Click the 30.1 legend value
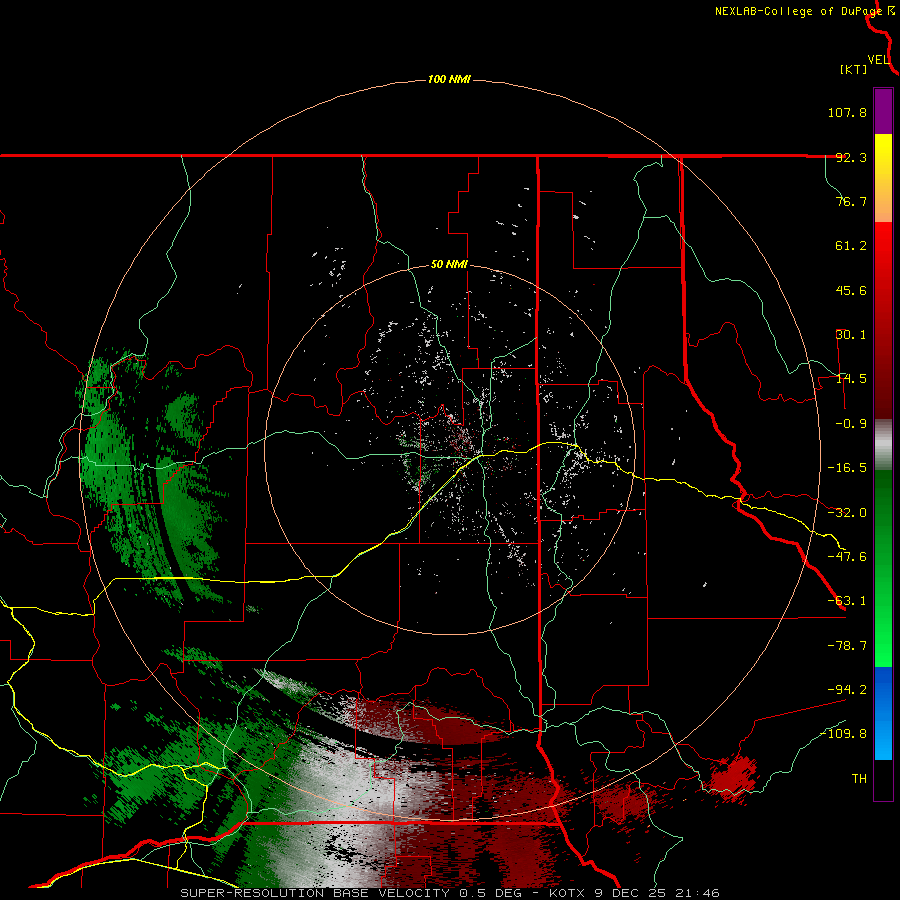 tap(851, 335)
